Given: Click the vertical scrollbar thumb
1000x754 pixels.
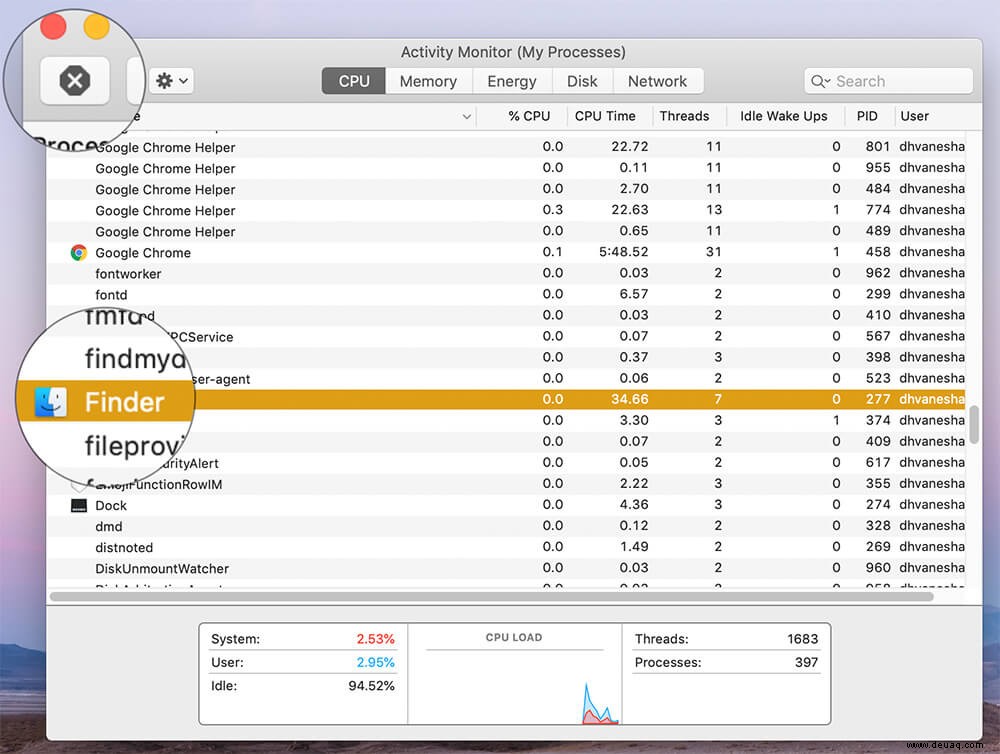Looking at the screenshot, I should pyautogui.click(x=973, y=424).
